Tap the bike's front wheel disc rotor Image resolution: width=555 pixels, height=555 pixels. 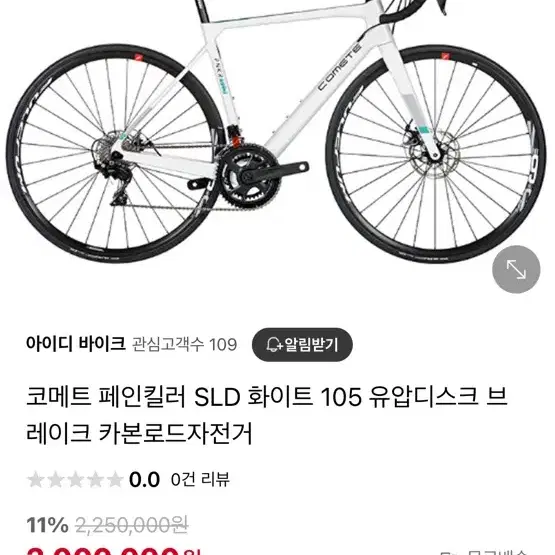(433, 153)
